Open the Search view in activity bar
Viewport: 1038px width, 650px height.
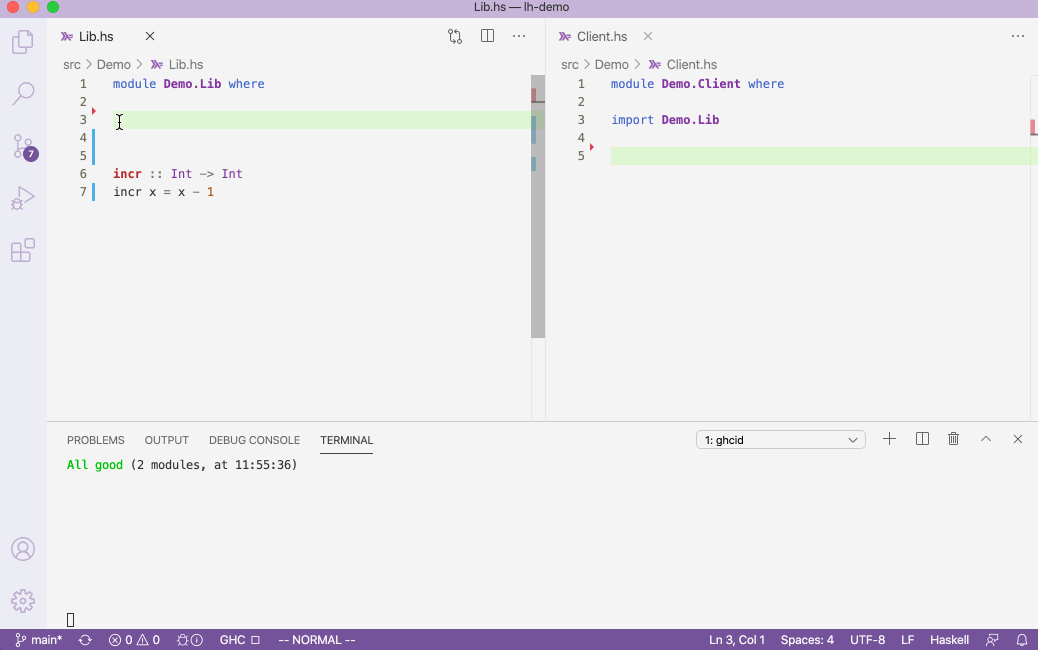[x=23, y=94]
